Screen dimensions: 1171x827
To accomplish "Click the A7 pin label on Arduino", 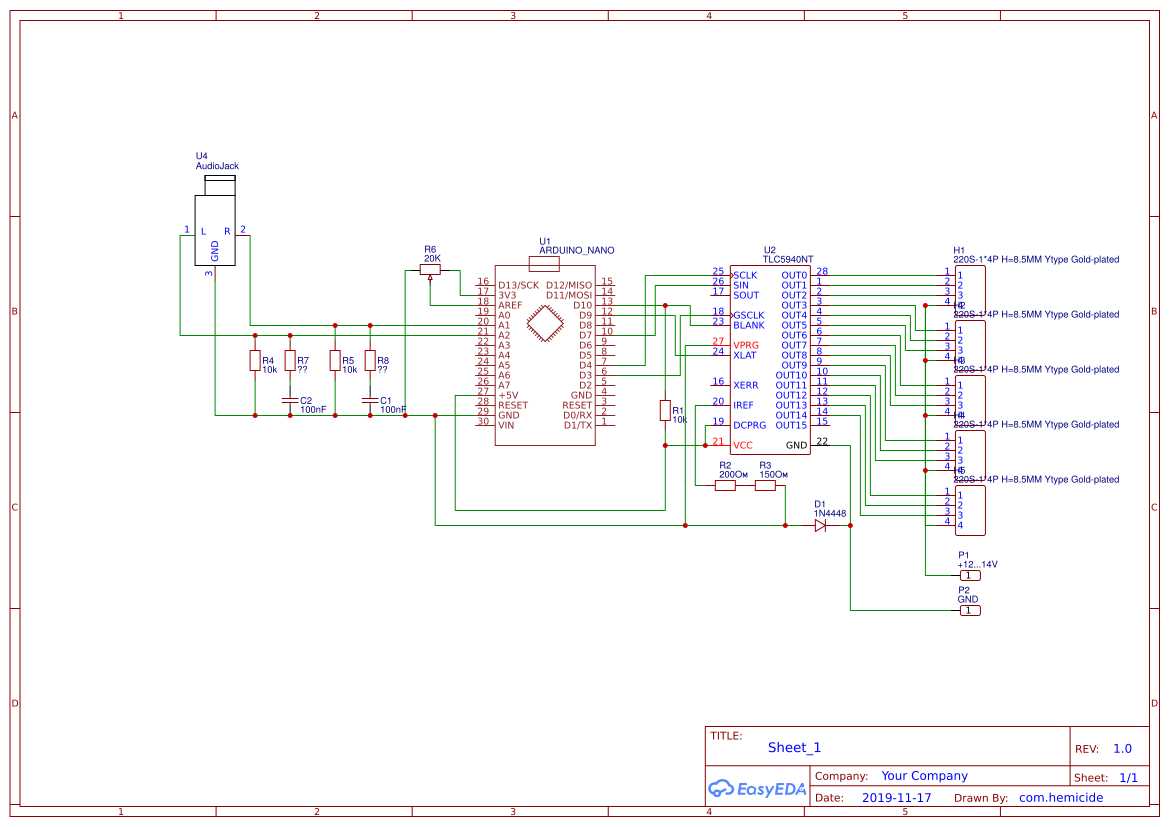I will click(504, 385).
